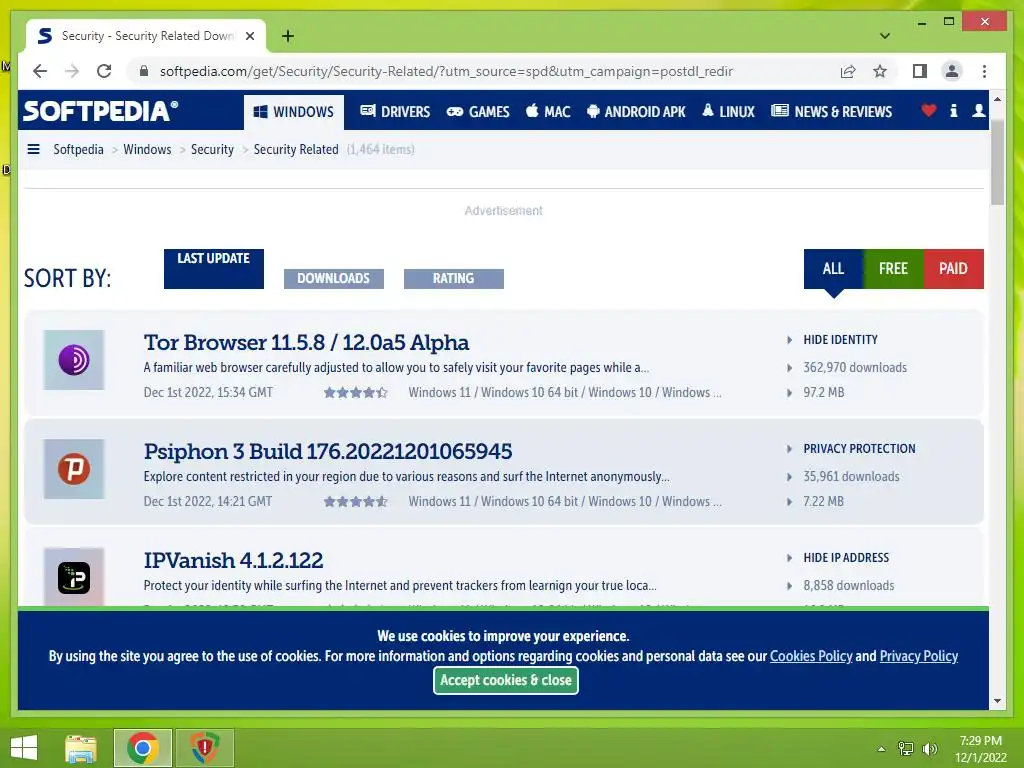Go to the Drivers section
This screenshot has height=768, width=1024.
click(x=395, y=112)
